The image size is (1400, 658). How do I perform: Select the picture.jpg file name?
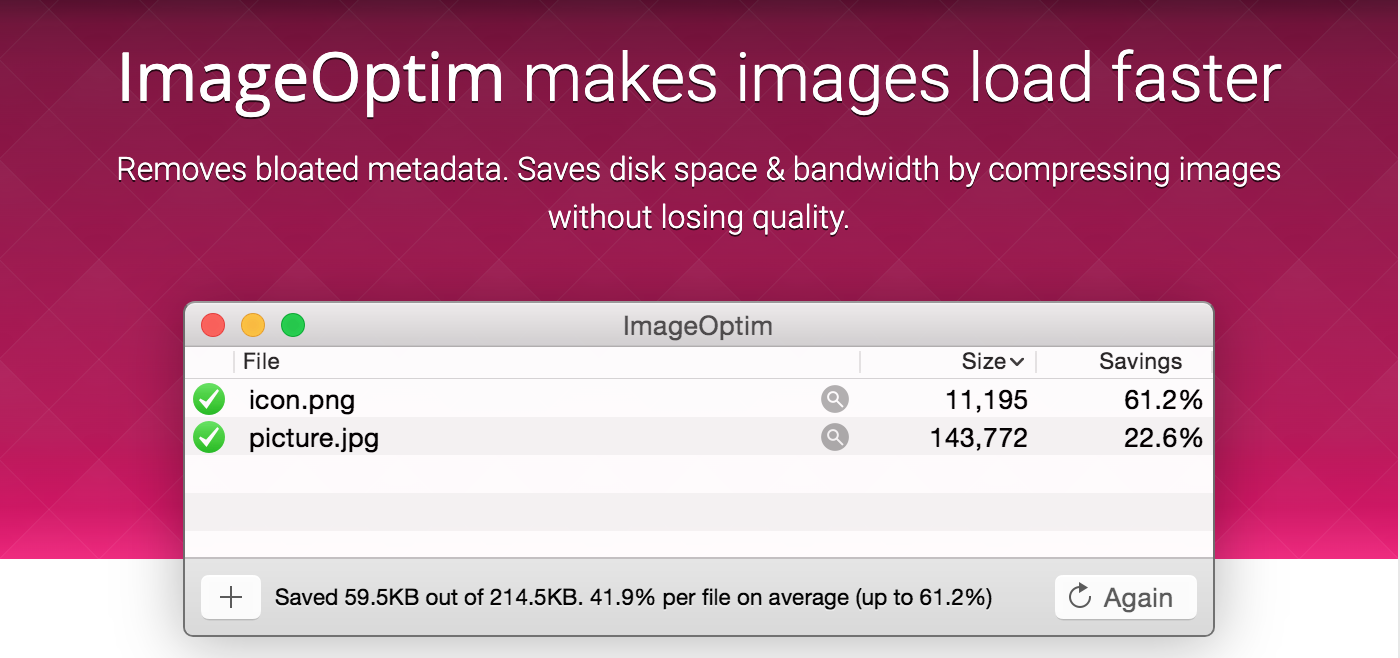click(x=314, y=438)
